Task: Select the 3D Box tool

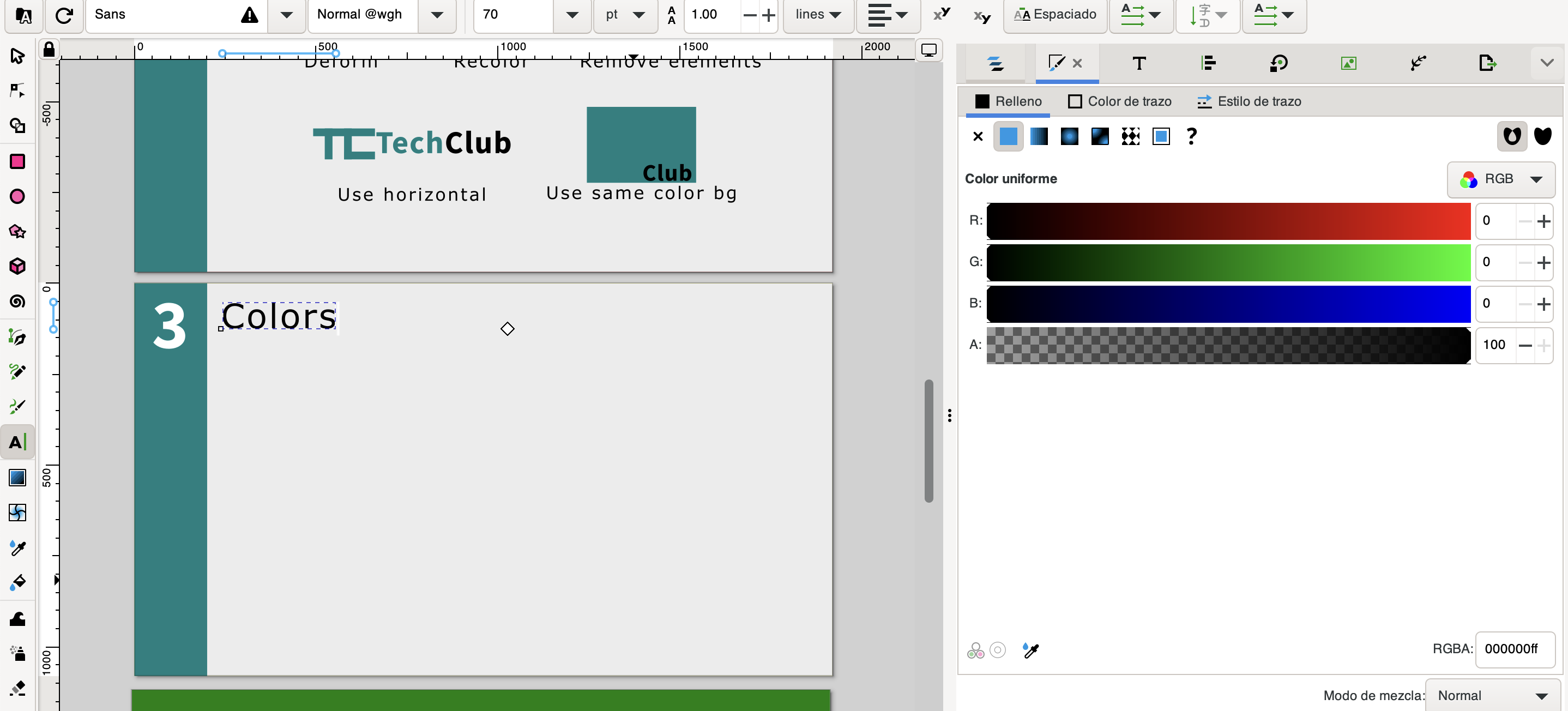Action: [x=17, y=266]
